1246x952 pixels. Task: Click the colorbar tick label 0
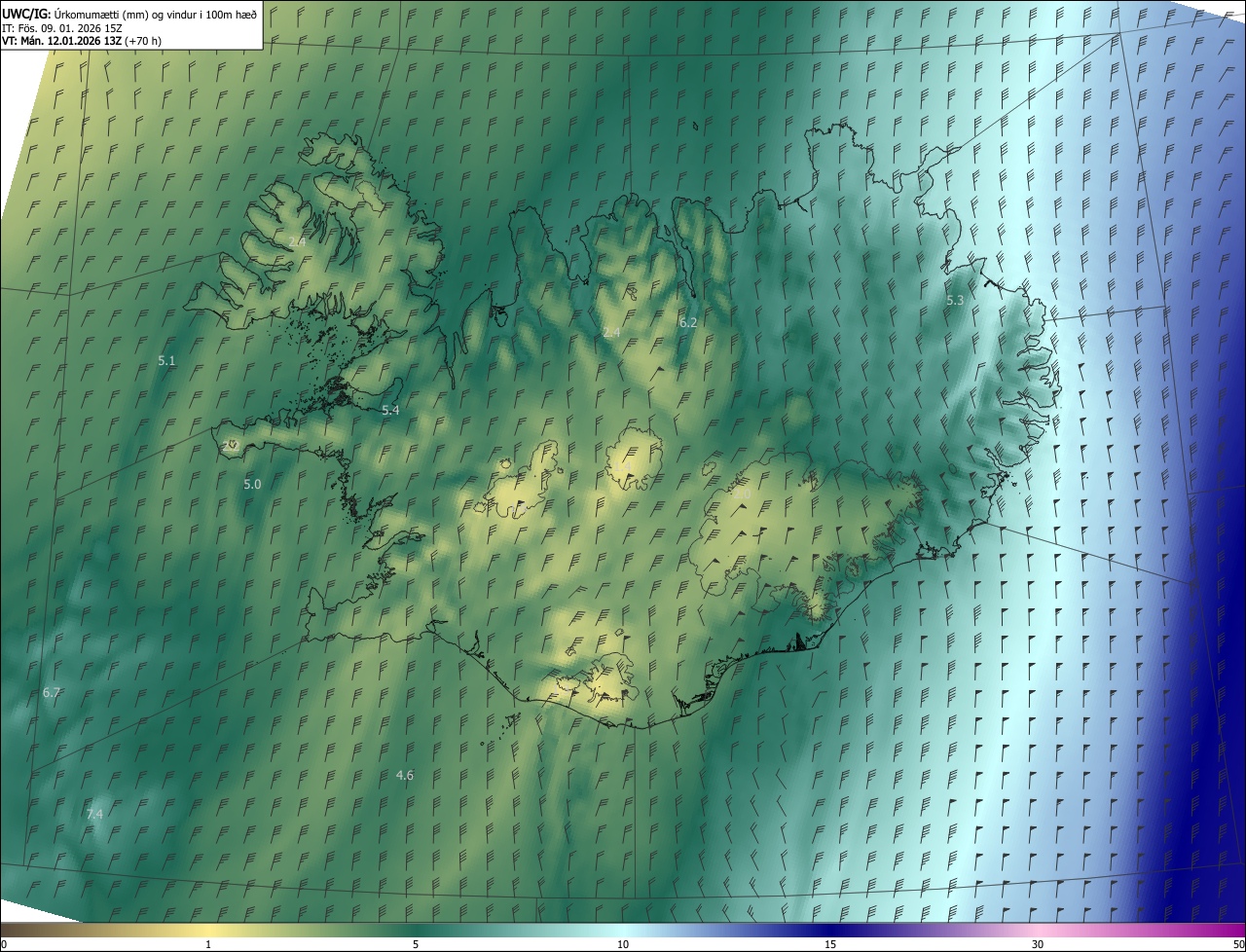(4, 944)
